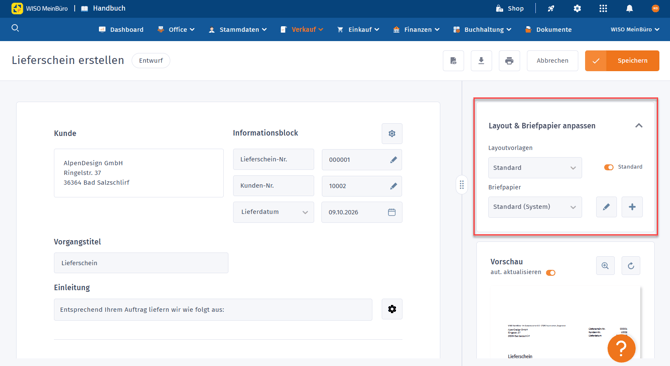Open the Lieferdatum dropdown

(273, 212)
